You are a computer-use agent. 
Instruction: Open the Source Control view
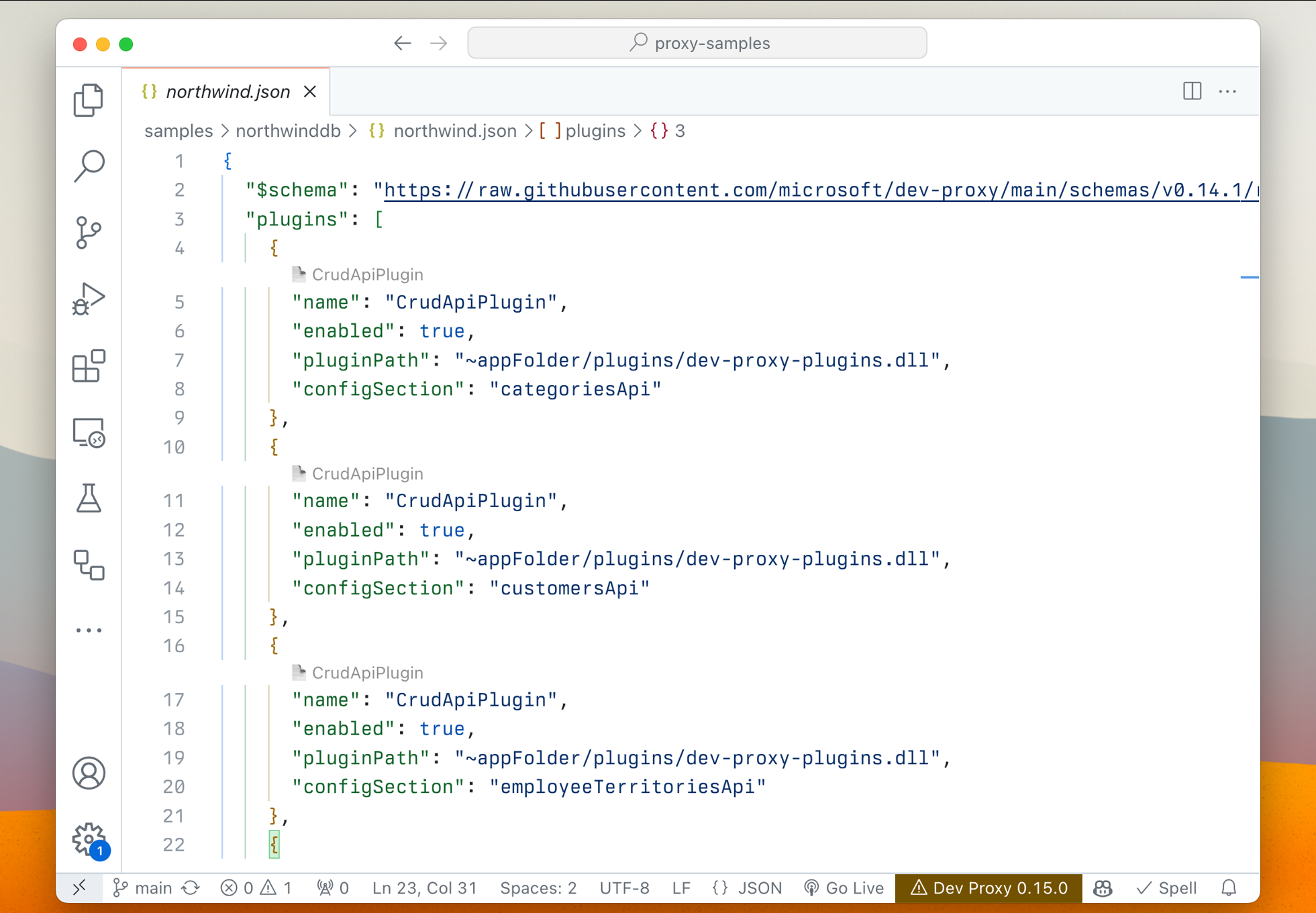pyautogui.click(x=88, y=232)
